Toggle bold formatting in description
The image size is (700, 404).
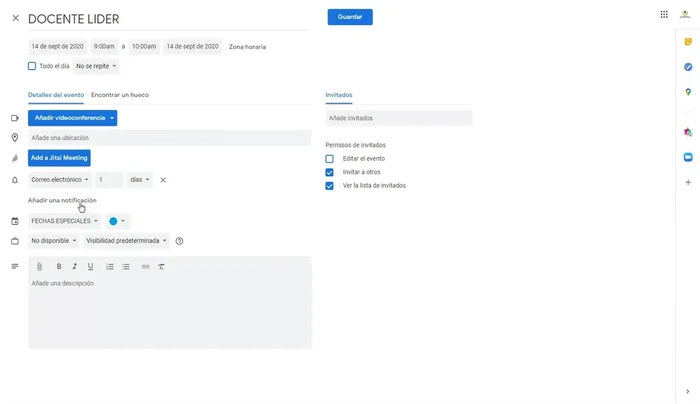[x=58, y=267]
